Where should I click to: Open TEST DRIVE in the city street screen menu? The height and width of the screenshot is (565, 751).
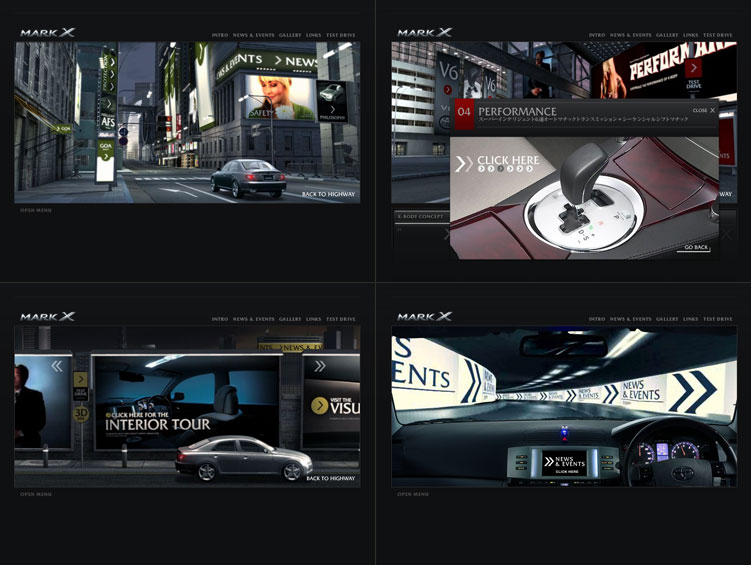click(x=341, y=35)
